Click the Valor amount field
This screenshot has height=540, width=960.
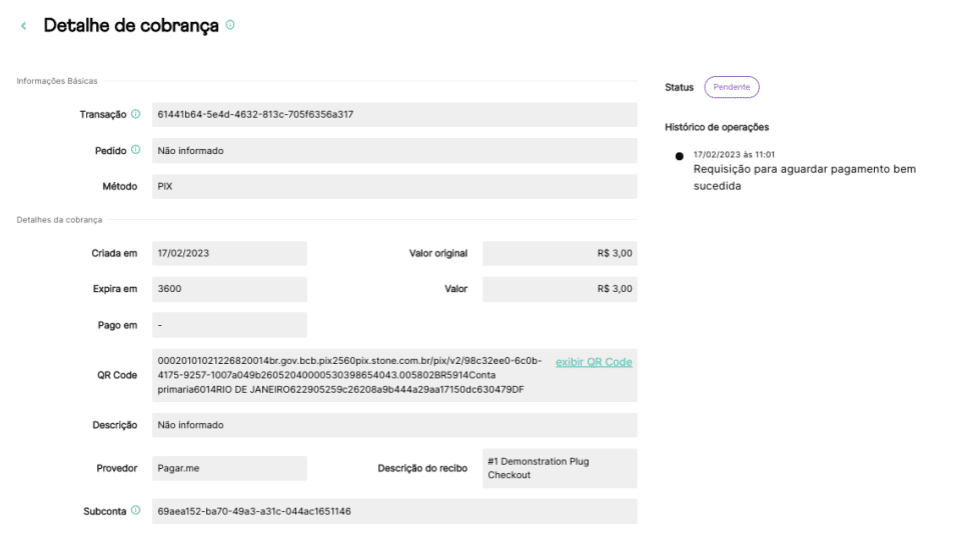559,289
